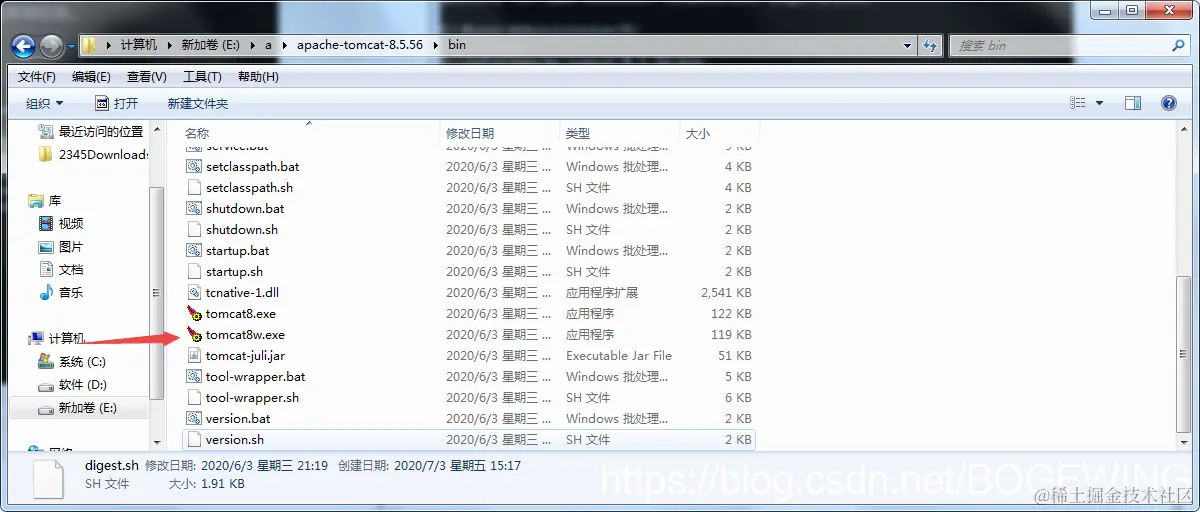The width and height of the screenshot is (1200, 512).
Task: Select the tomcat8.exe feather icon
Action: pos(194,314)
